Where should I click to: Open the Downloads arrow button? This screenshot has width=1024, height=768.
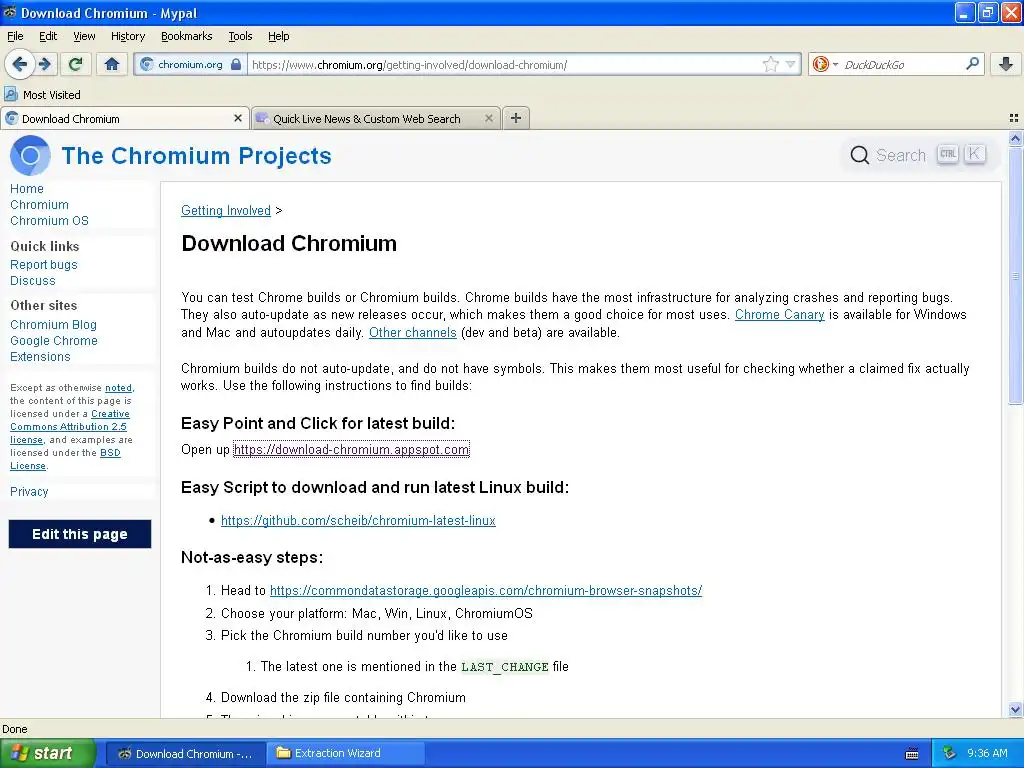[1006, 64]
